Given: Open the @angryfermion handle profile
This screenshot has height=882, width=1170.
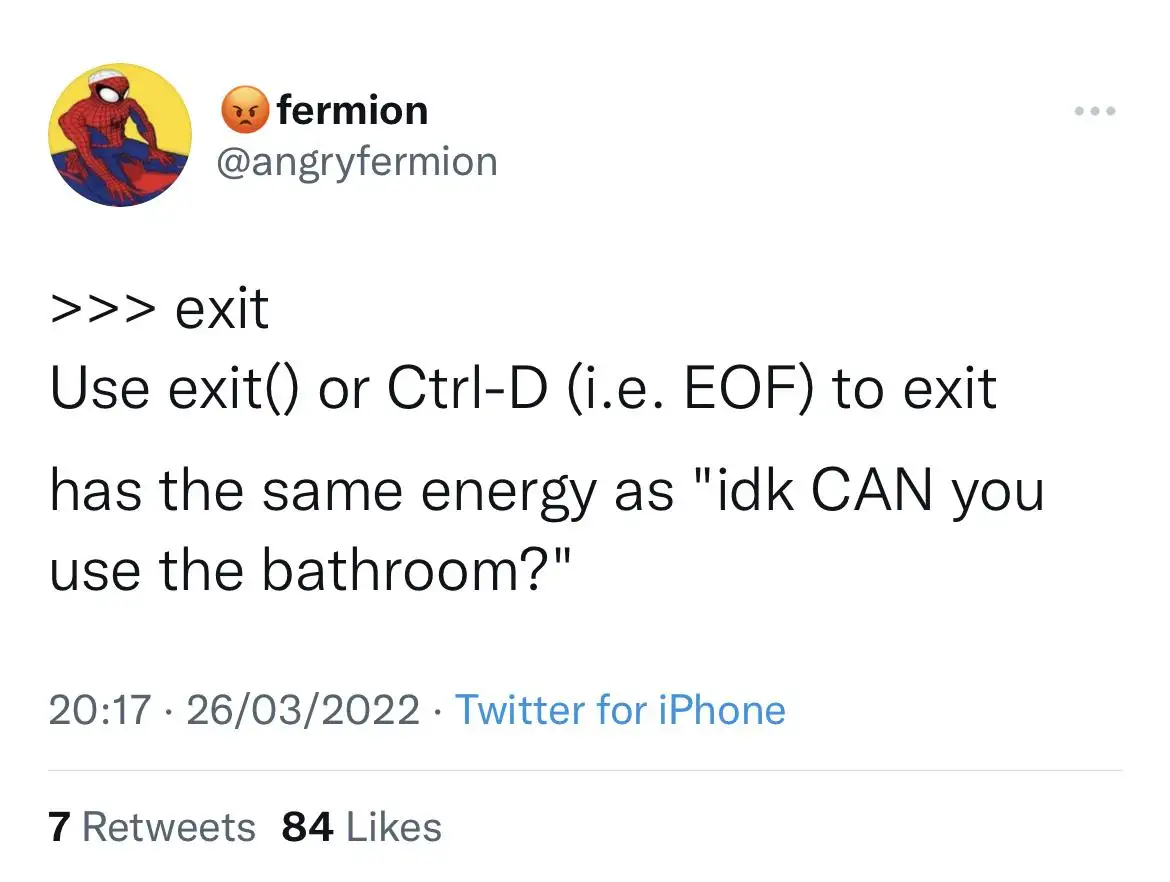Looking at the screenshot, I should click(x=357, y=160).
